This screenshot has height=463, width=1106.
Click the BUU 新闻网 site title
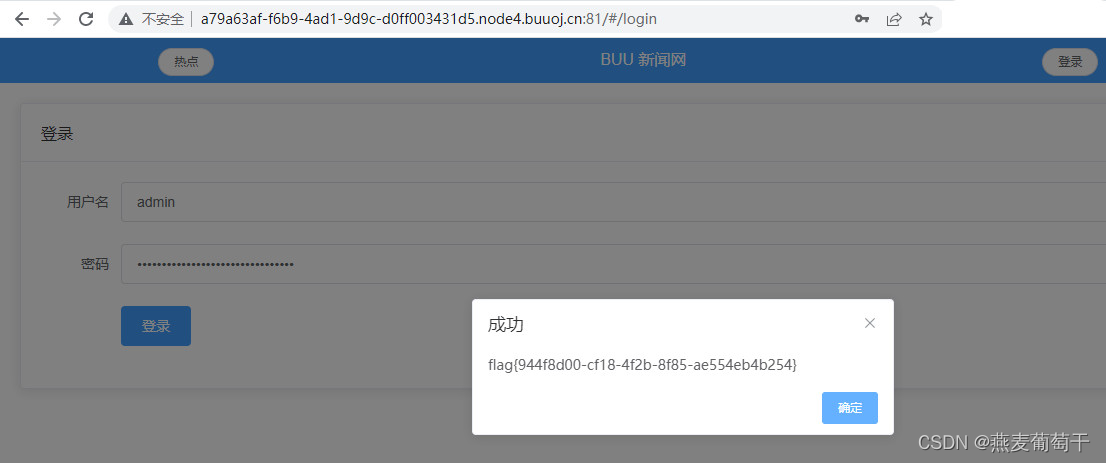pos(643,60)
